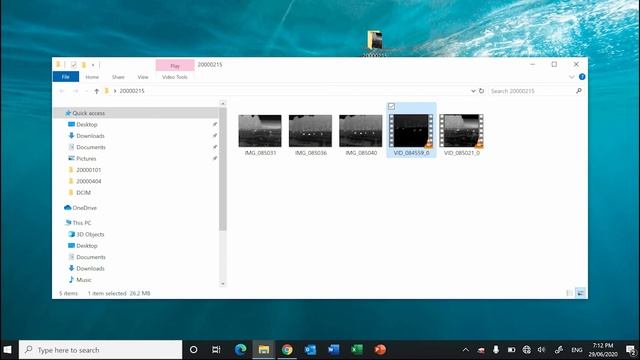Open the Share ribbon tab
Viewport: 640px width, 360px height.
click(x=118, y=77)
